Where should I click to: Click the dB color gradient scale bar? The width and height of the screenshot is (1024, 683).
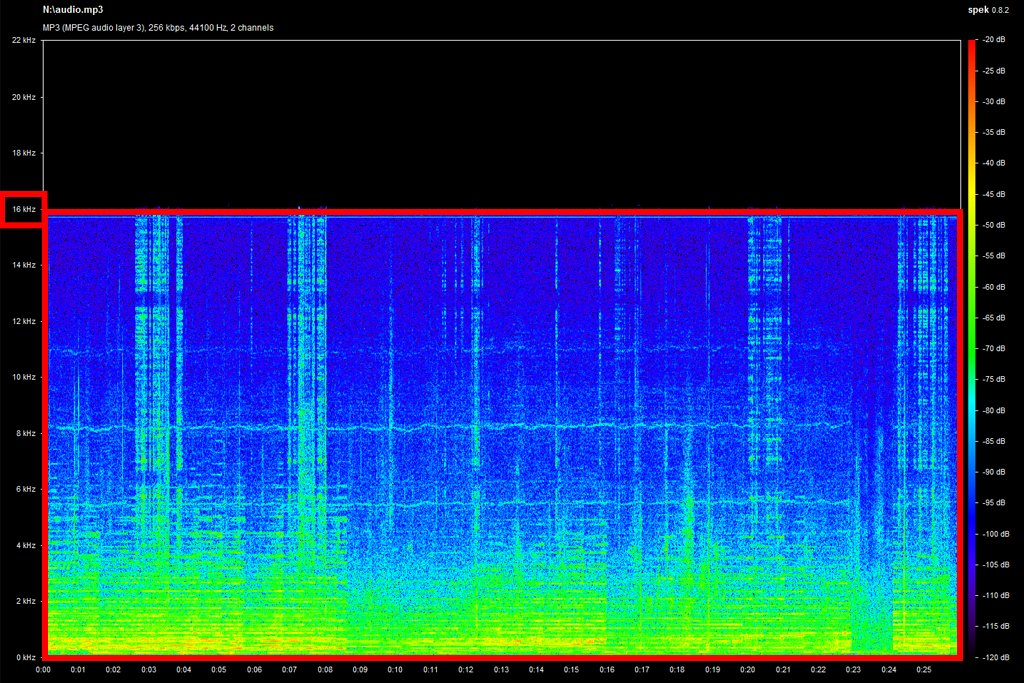coord(972,349)
